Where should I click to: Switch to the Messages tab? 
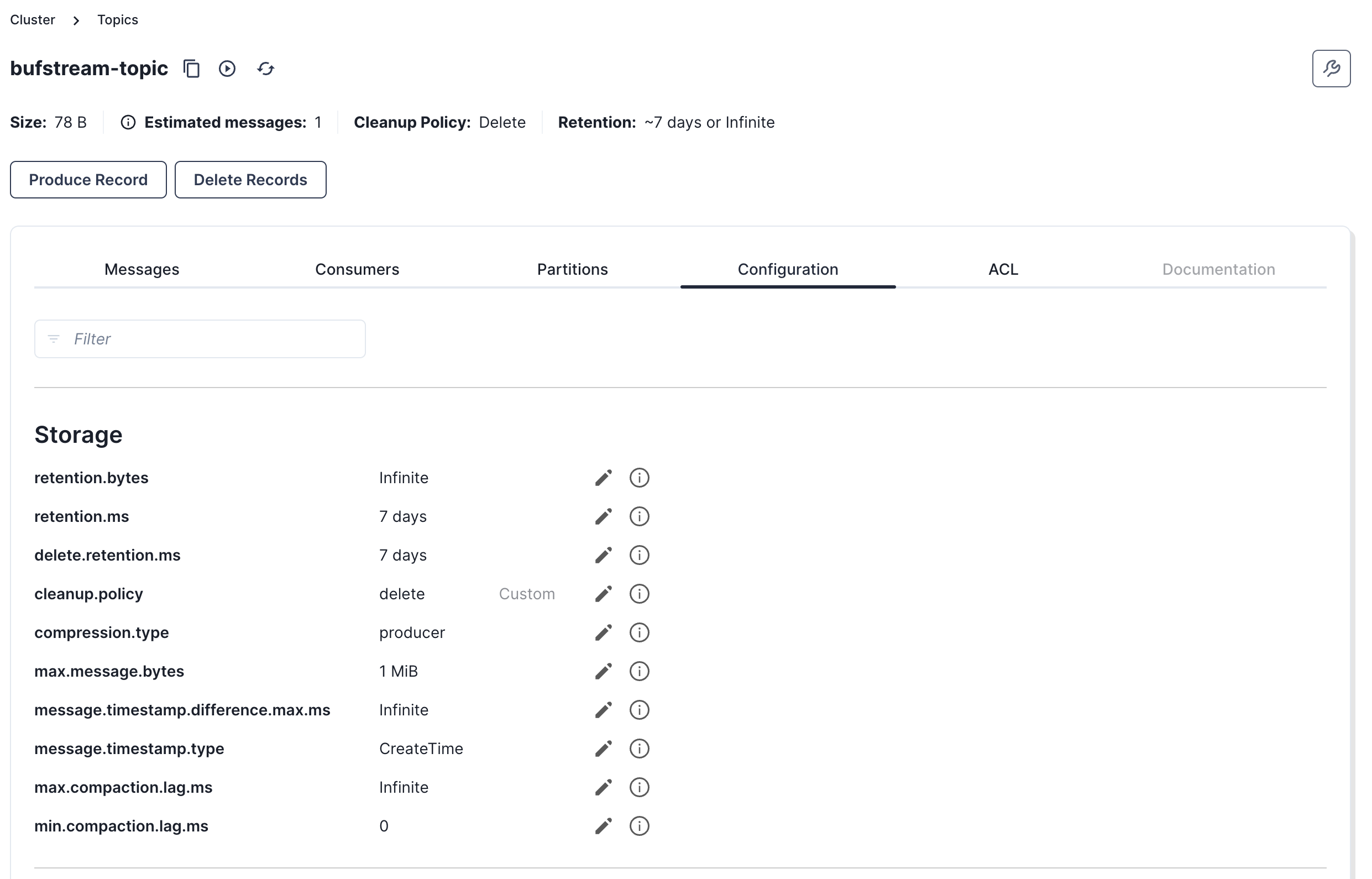coord(142,269)
